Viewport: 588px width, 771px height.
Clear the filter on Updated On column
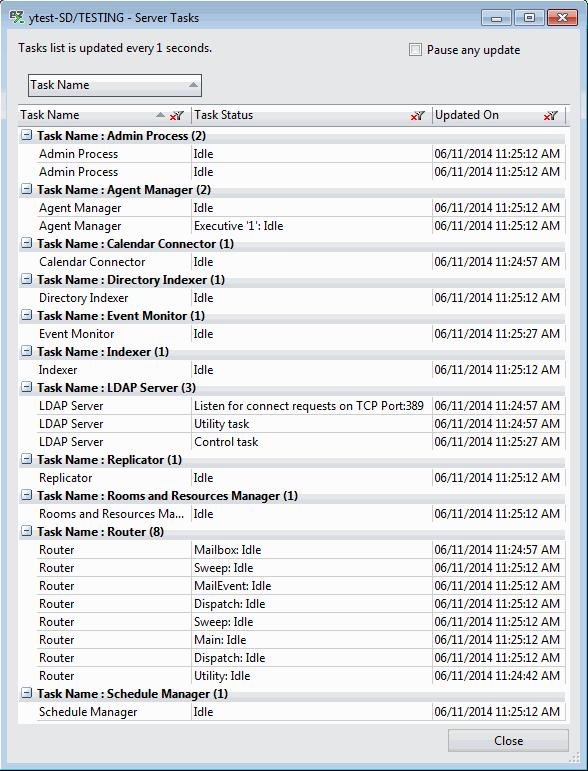point(551,116)
